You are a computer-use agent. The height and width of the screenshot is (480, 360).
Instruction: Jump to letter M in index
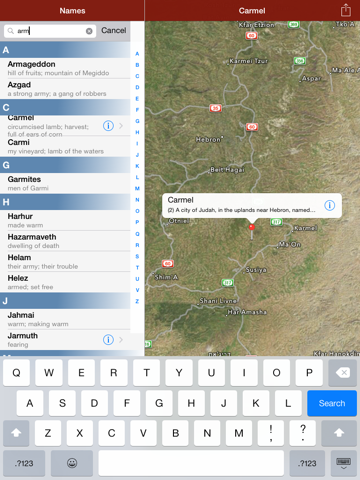pyautogui.click(x=137, y=189)
